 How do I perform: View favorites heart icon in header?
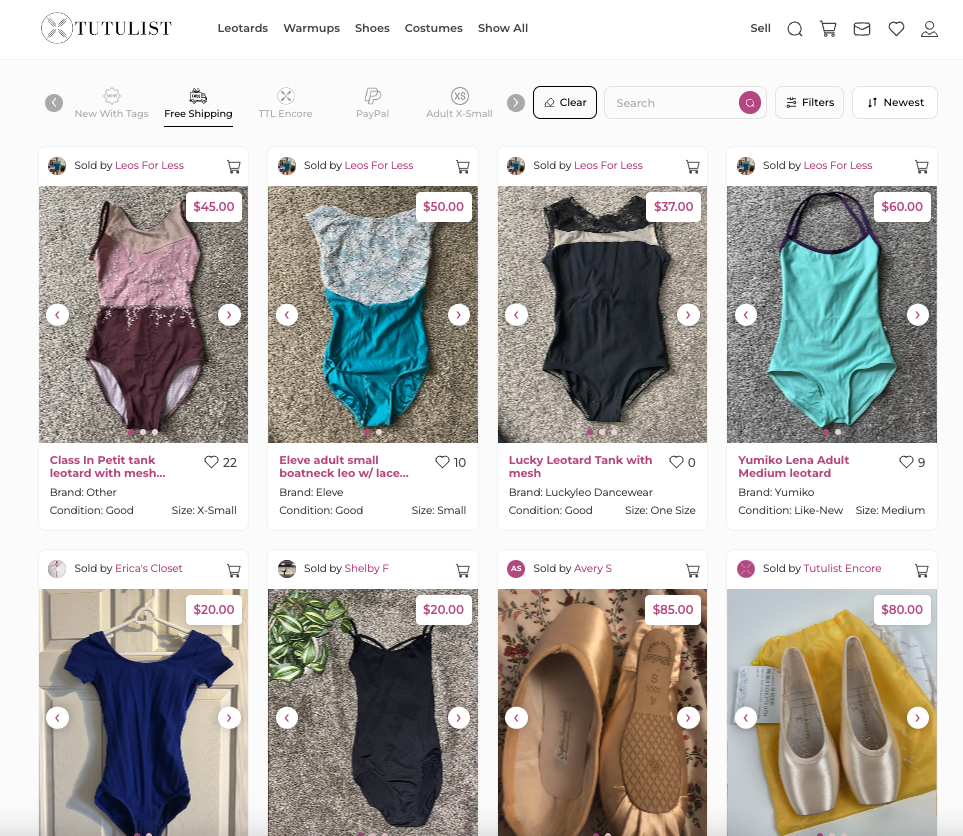click(x=896, y=29)
